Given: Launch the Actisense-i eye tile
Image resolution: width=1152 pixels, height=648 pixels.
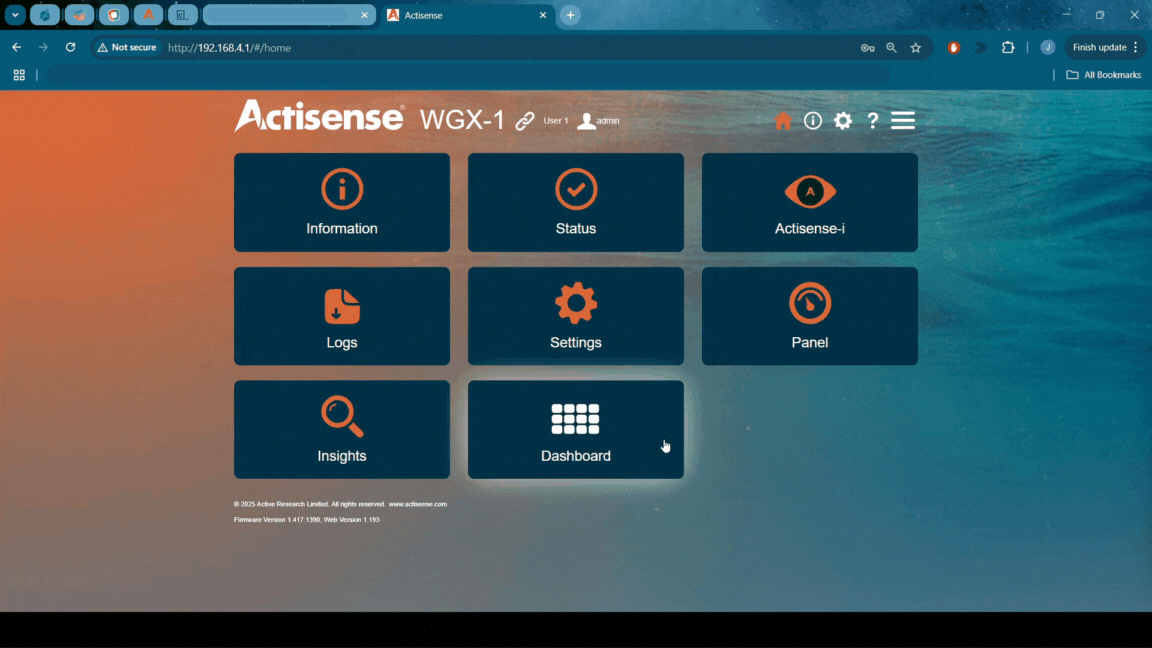Looking at the screenshot, I should pyautogui.click(x=810, y=202).
